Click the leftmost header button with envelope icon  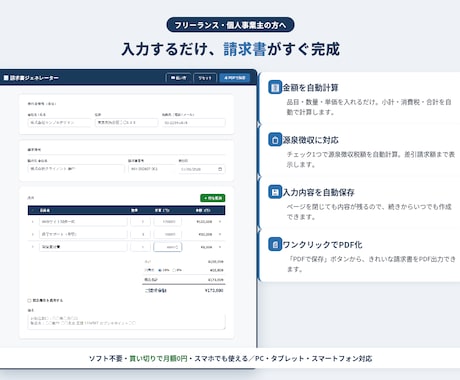coord(178,78)
